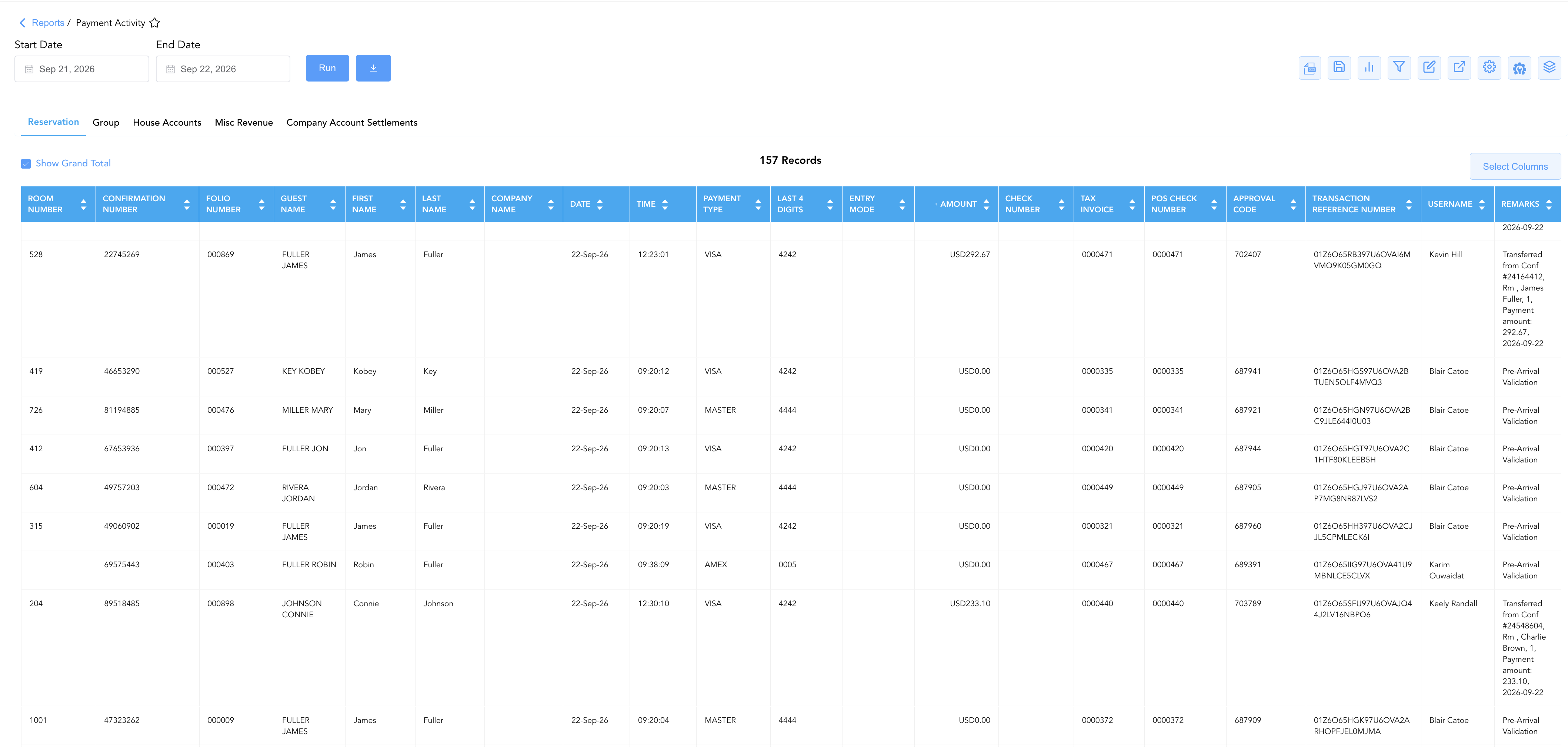
Task: Click approval code 689391
Action: tap(1248, 564)
